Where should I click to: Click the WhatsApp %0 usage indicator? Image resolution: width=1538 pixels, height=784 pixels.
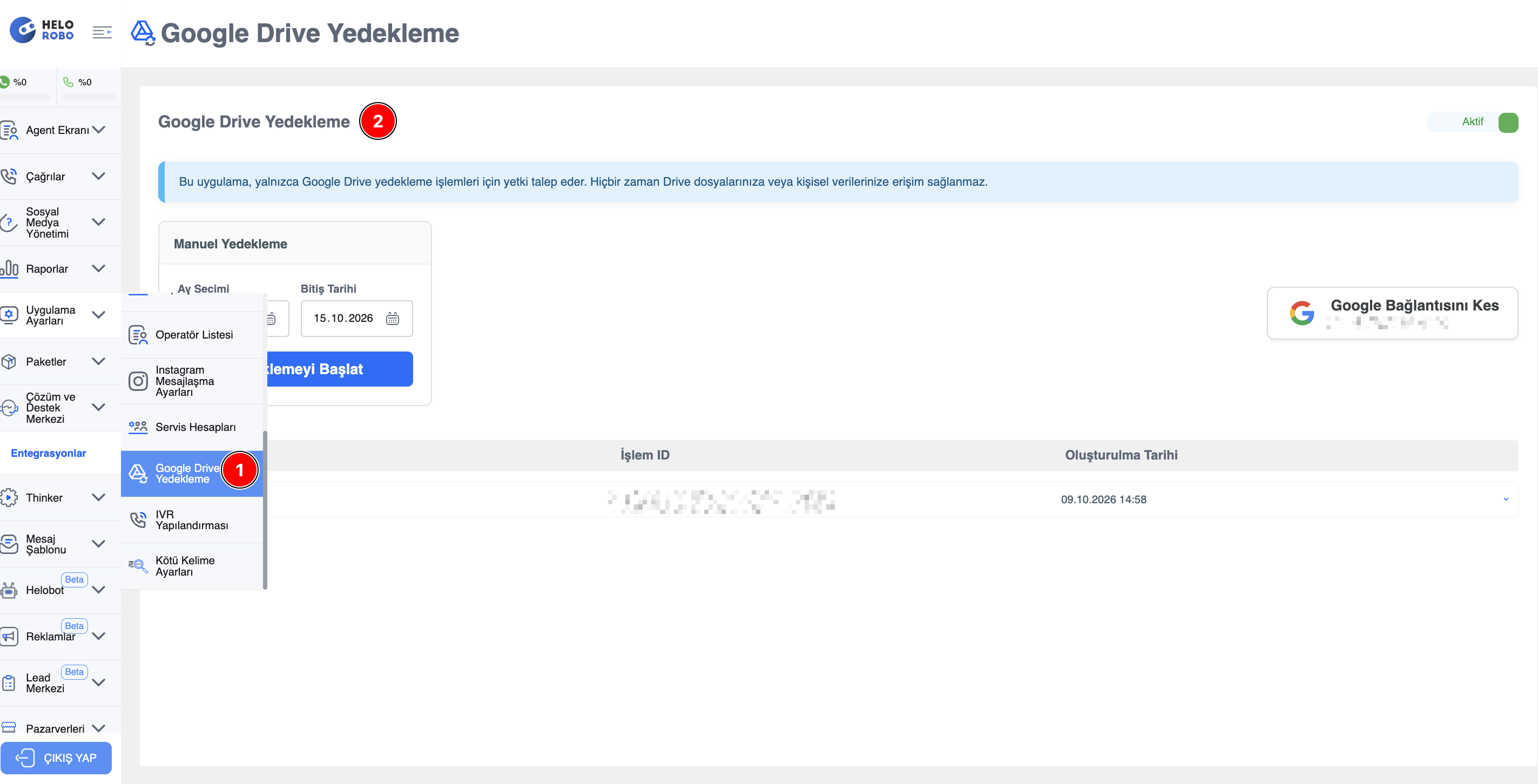[15, 82]
